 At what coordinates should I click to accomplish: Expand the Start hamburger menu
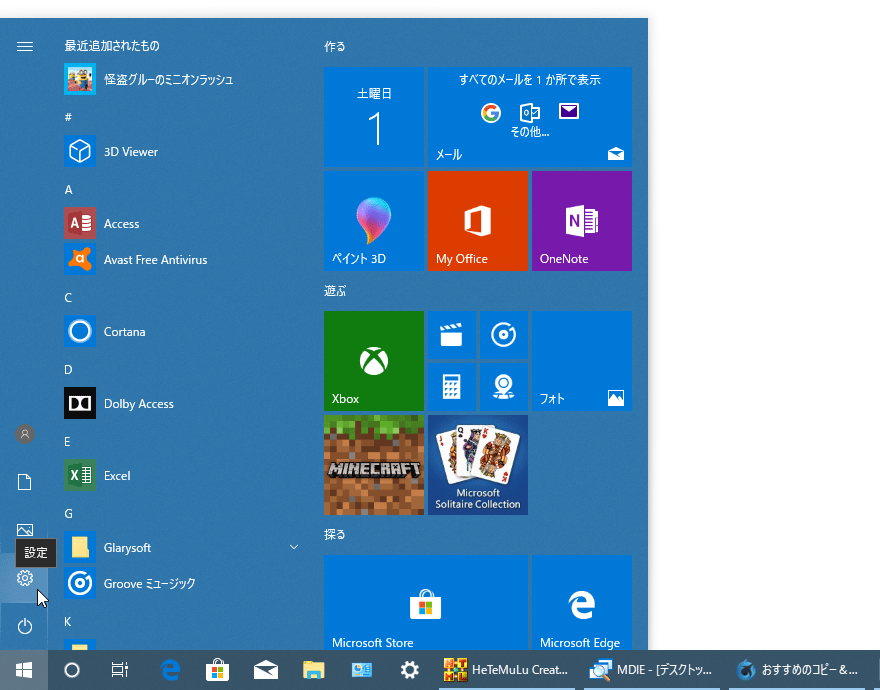point(25,47)
